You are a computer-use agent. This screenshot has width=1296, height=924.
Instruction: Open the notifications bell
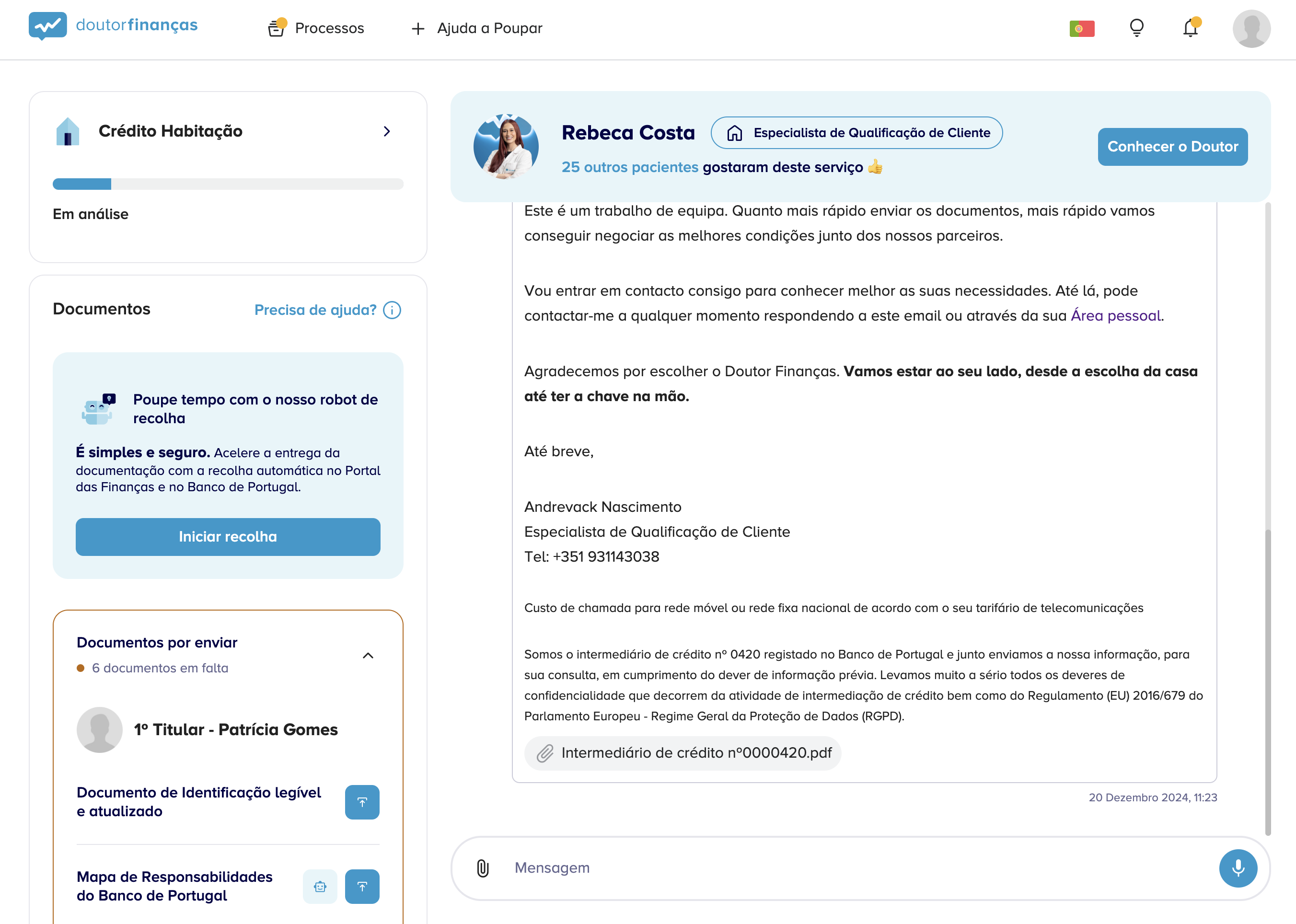point(1191,27)
